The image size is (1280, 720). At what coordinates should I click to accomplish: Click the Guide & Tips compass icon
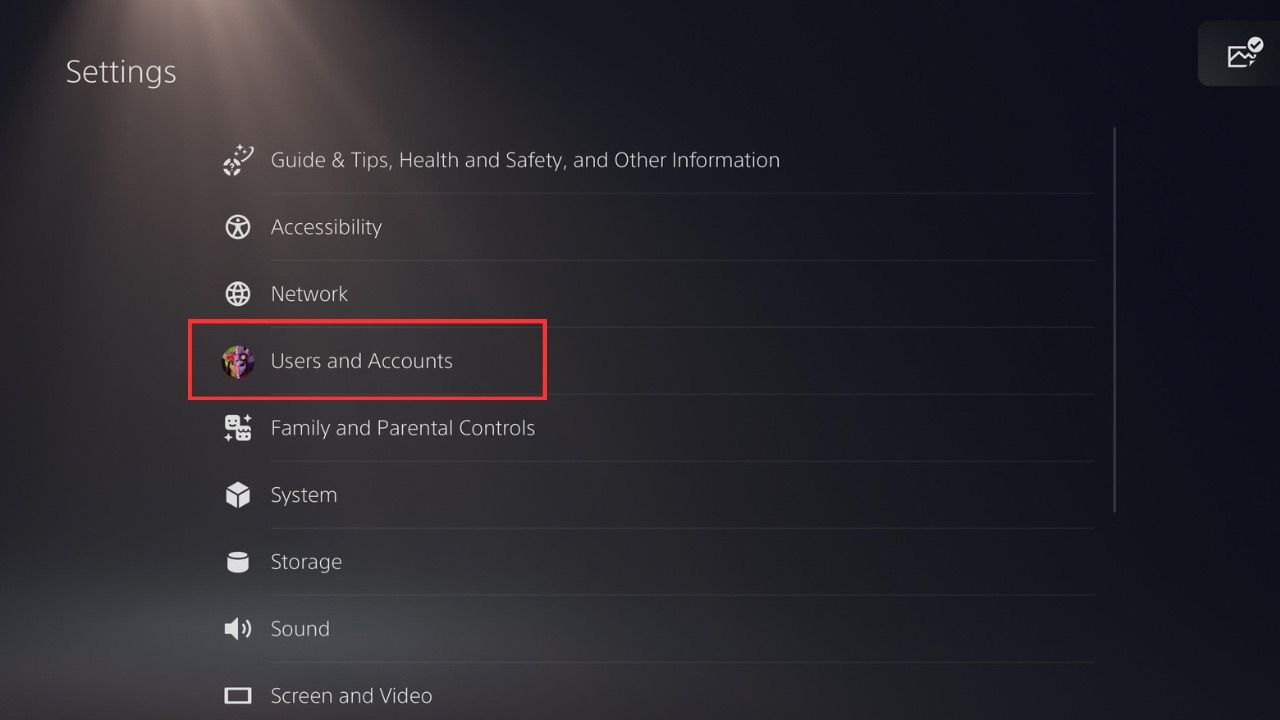click(237, 159)
